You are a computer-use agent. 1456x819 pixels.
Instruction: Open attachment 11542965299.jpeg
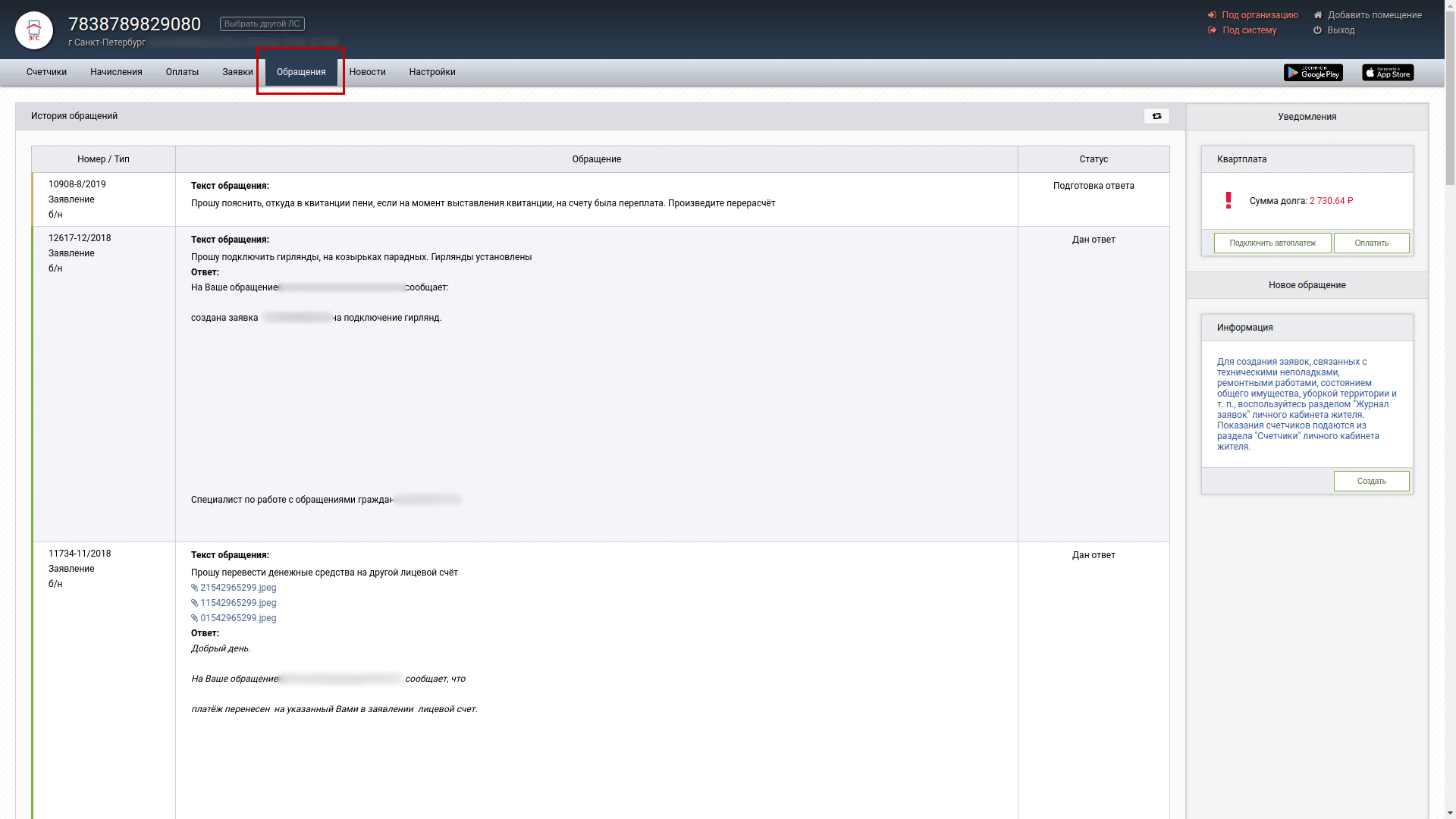click(x=237, y=603)
